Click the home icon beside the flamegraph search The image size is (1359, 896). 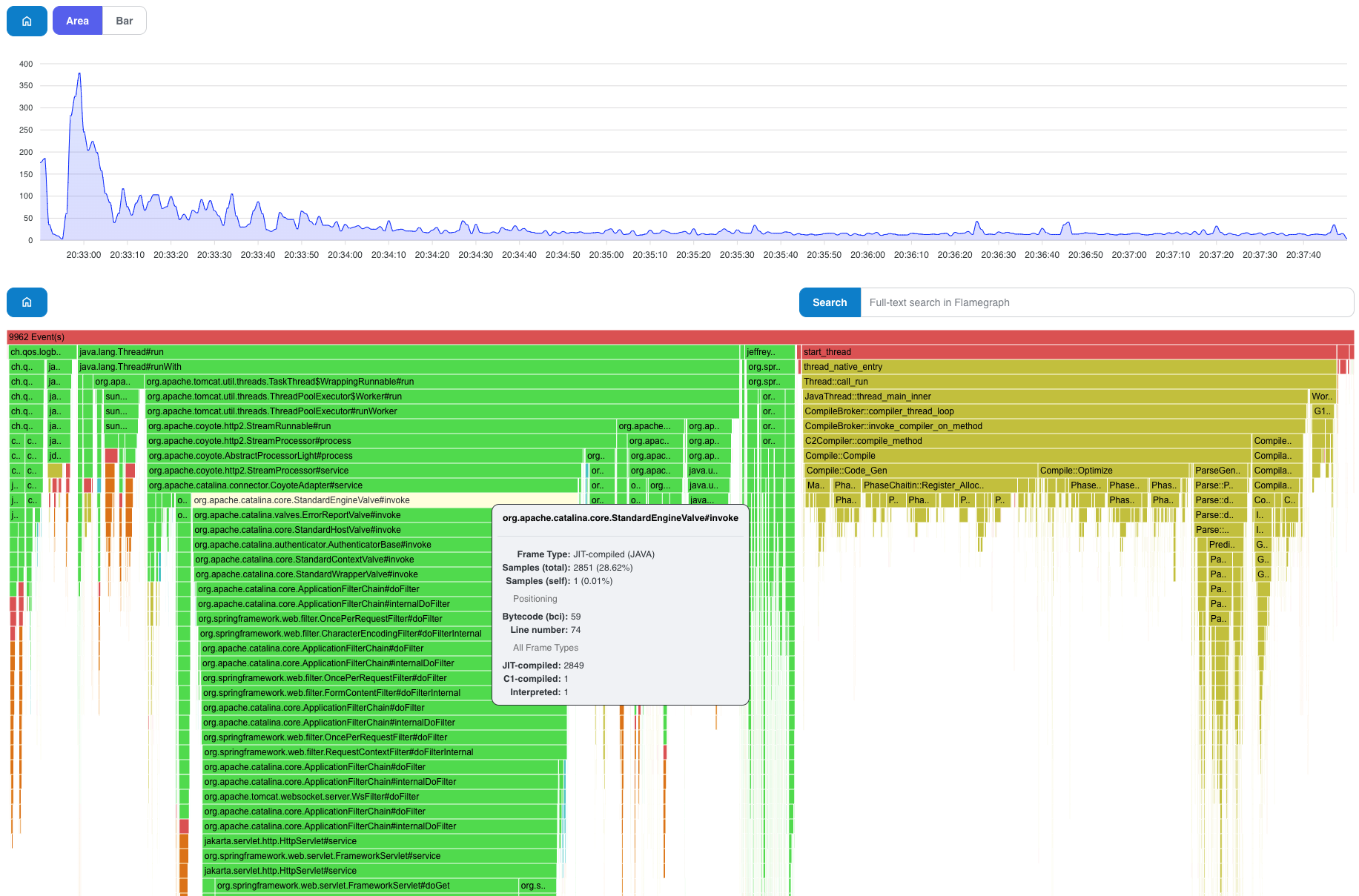[x=27, y=302]
